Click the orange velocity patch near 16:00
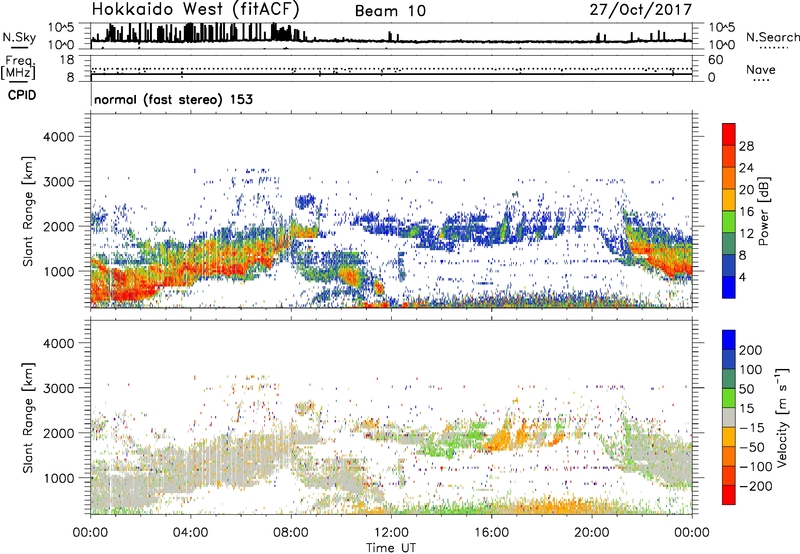 point(497,441)
